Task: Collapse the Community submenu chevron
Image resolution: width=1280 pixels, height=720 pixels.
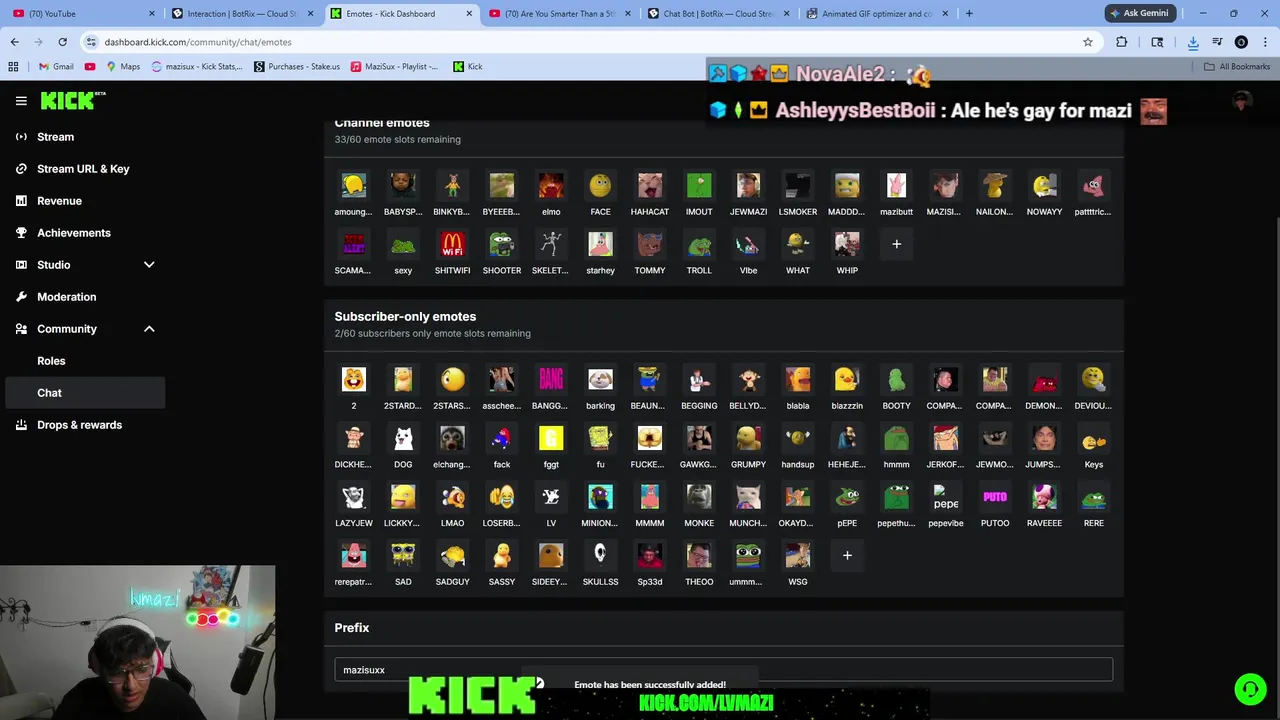Action: [x=149, y=329]
